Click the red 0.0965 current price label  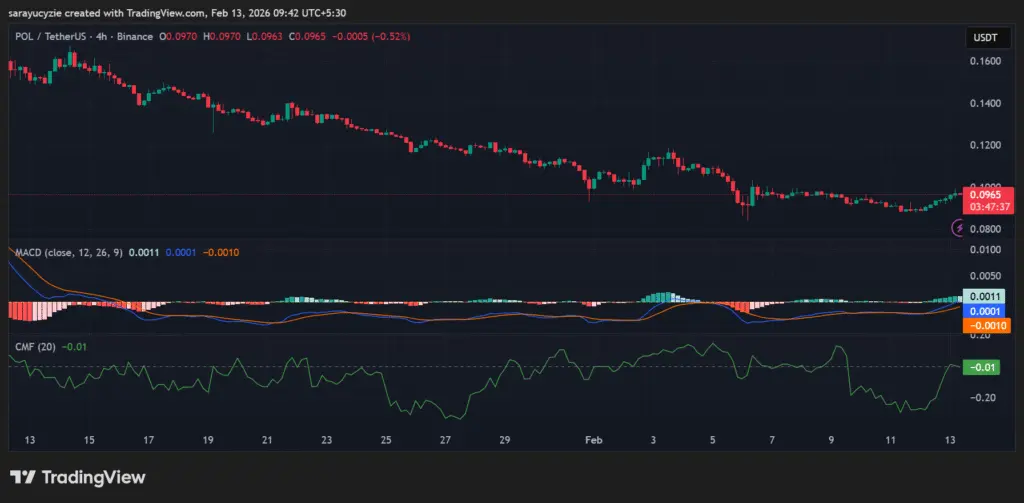click(987, 195)
